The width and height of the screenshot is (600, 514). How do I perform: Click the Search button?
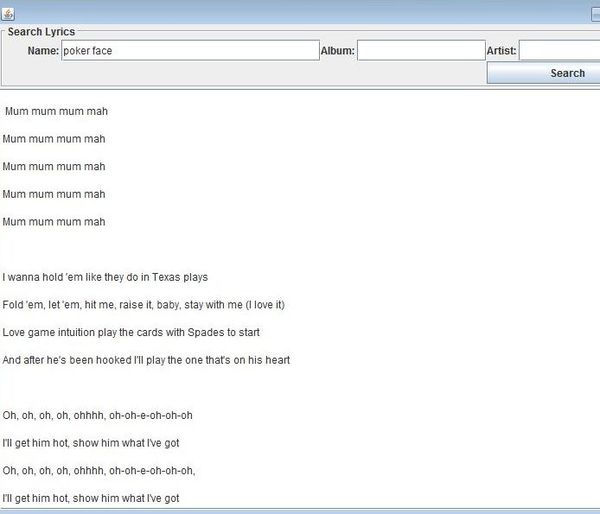[543, 73]
